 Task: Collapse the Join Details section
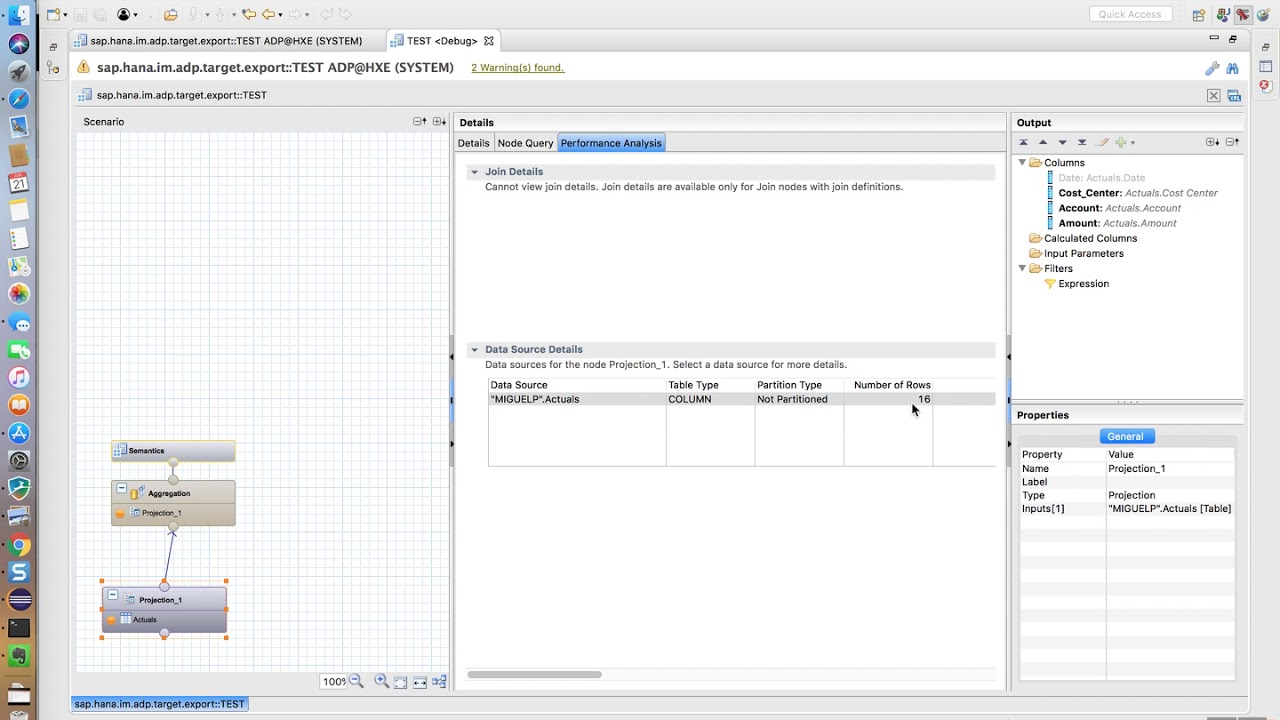(474, 172)
